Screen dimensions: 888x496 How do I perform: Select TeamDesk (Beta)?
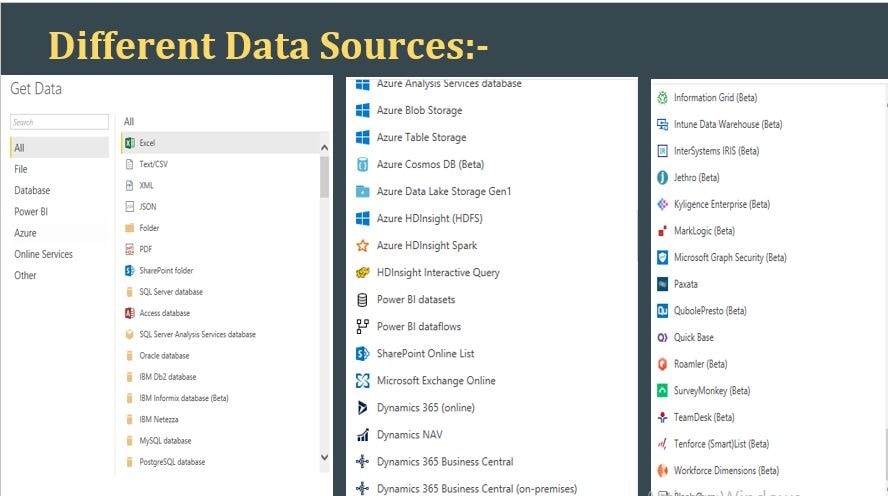[704, 417]
